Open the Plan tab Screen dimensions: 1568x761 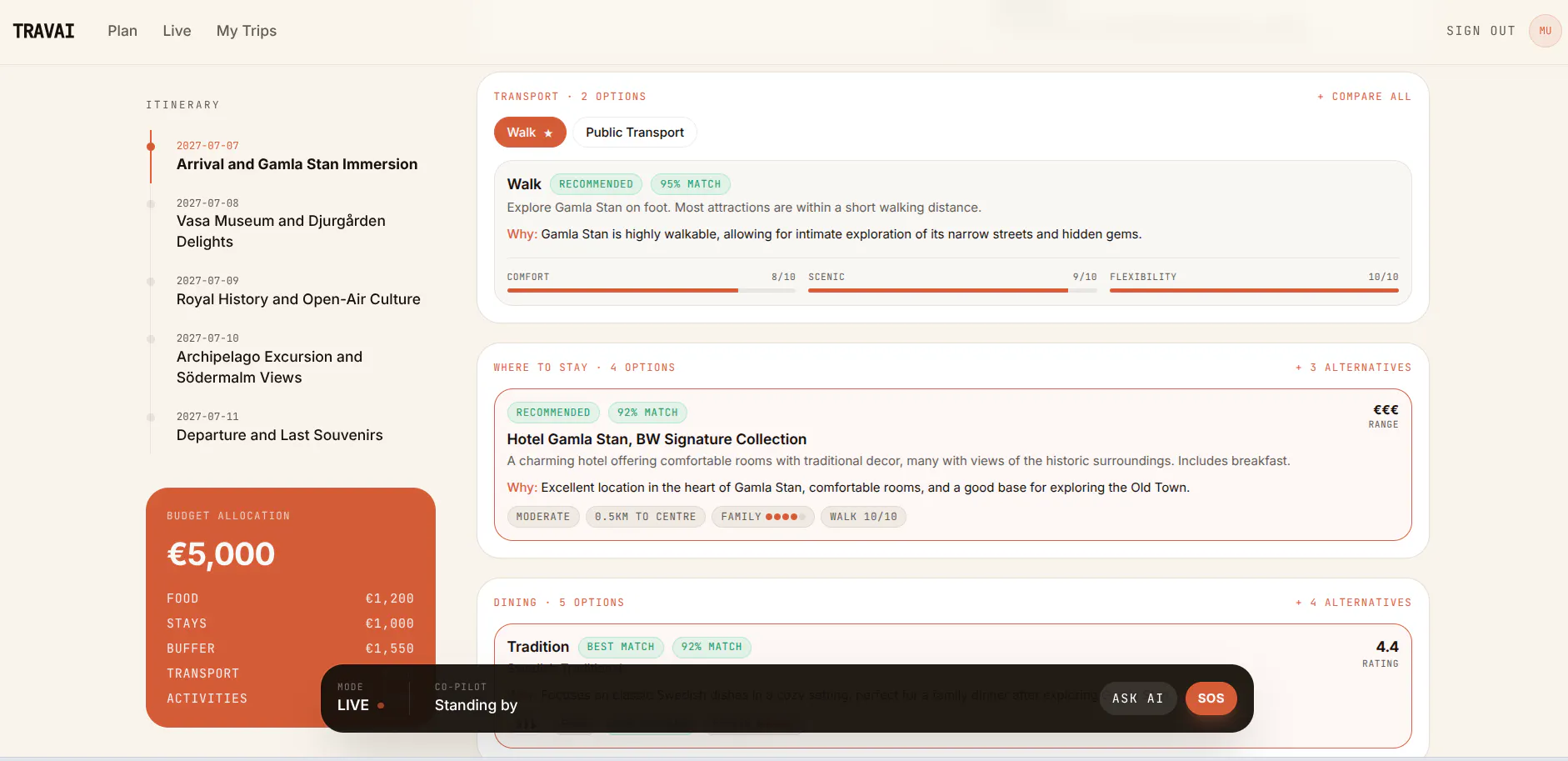122,31
